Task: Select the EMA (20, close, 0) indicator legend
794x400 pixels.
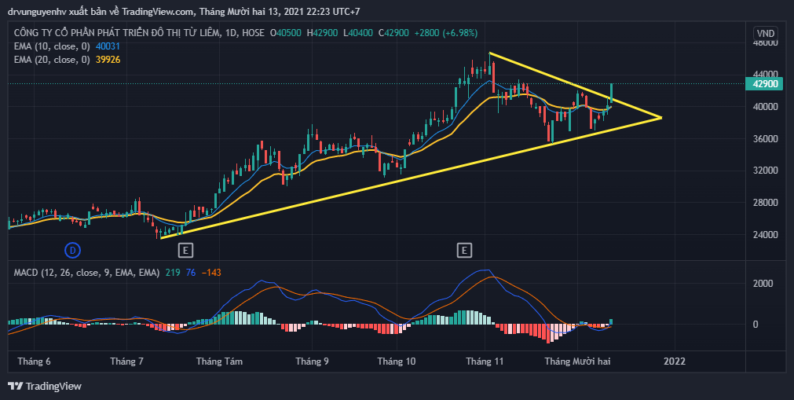Action: [52, 60]
